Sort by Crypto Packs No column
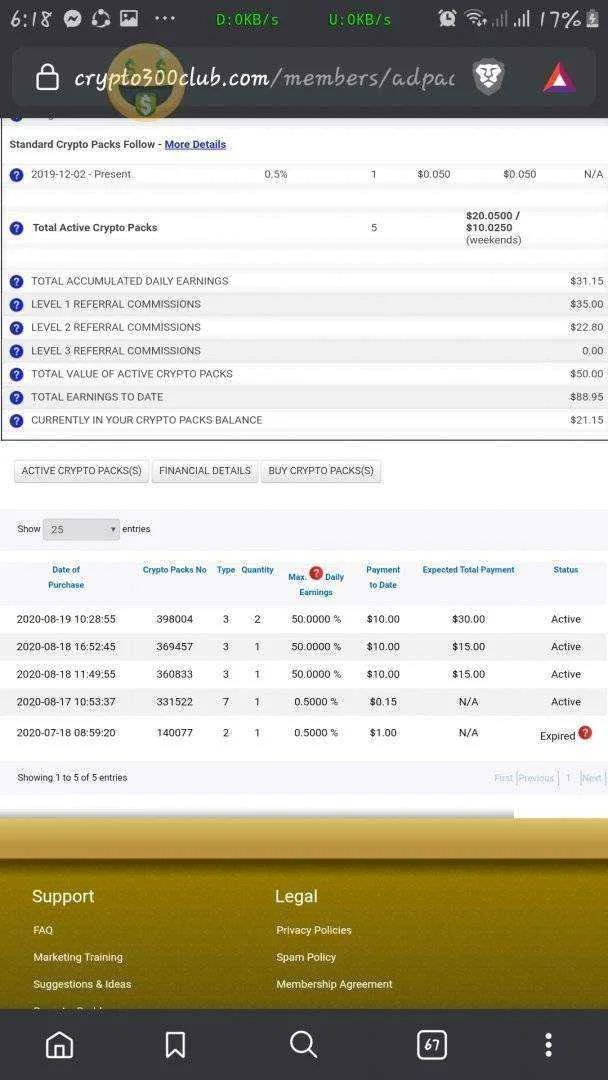The width and height of the screenshot is (608, 1080). click(x=175, y=570)
